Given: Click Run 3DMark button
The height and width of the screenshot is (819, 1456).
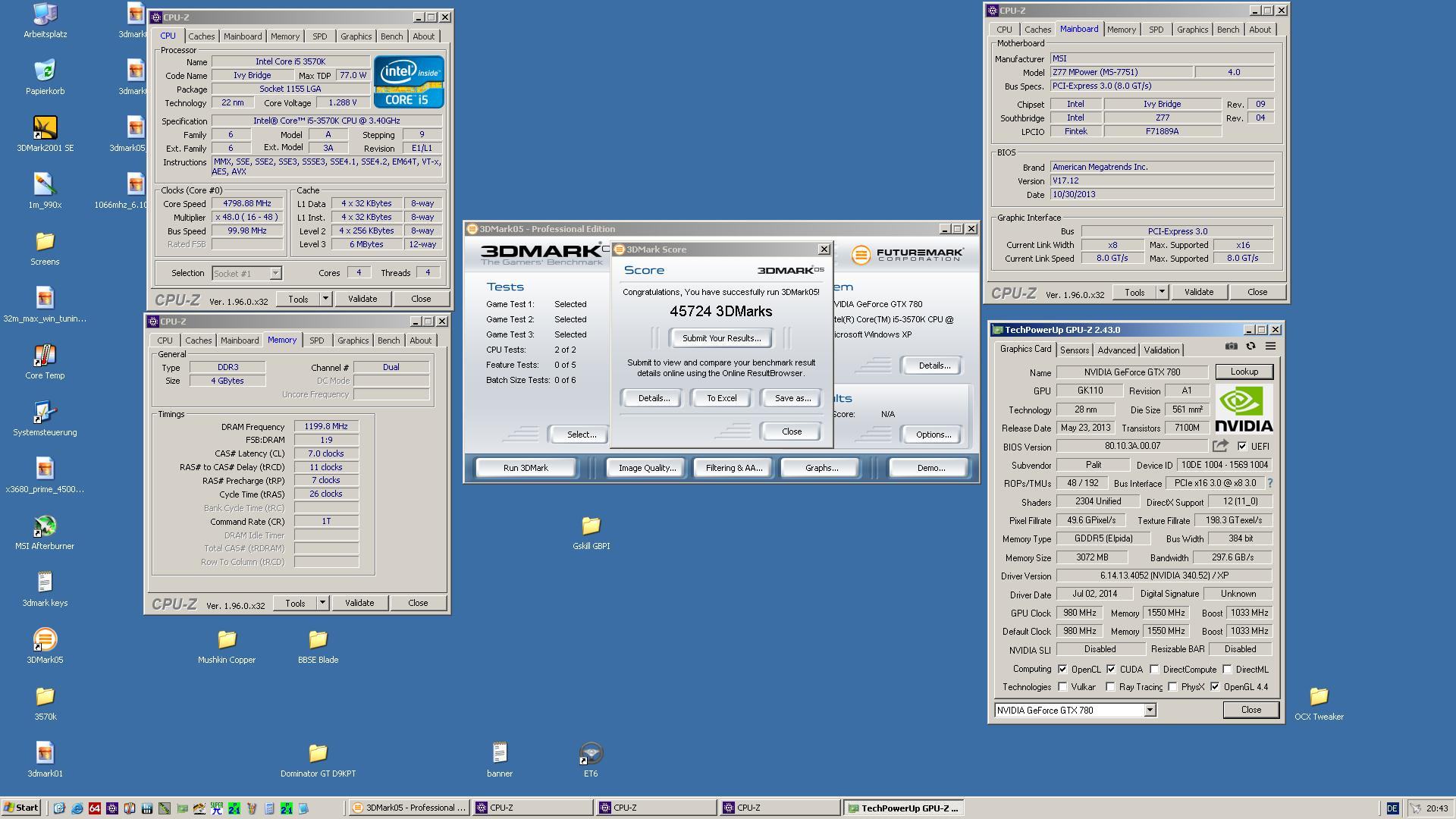Looking at the screenshot, I should point(526,468).
